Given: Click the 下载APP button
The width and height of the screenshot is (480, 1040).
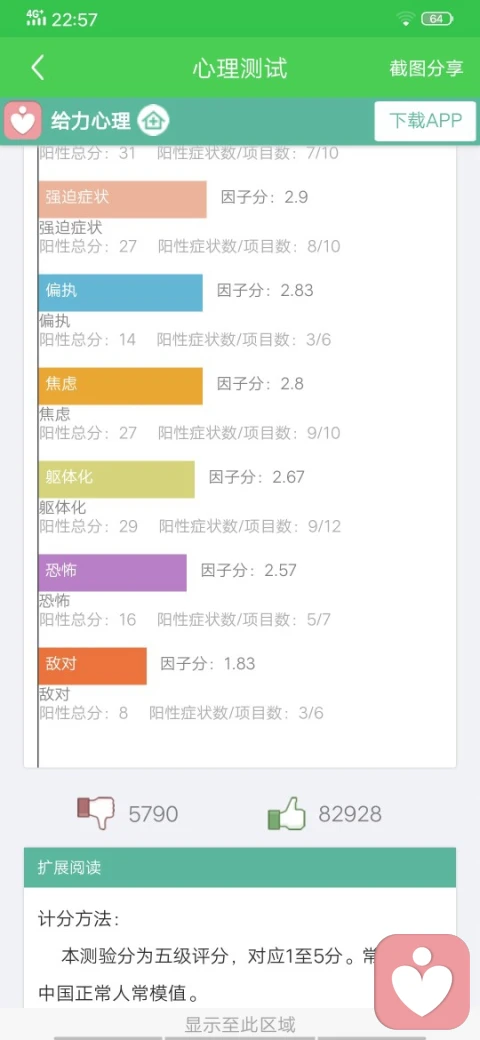Looking at the screenshot, I should [425, 121].
